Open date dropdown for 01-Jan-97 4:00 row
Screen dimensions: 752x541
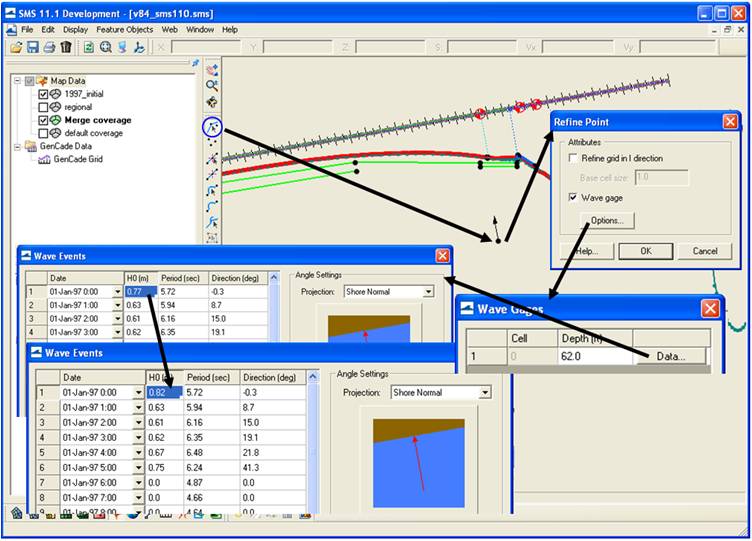[139, 453]
